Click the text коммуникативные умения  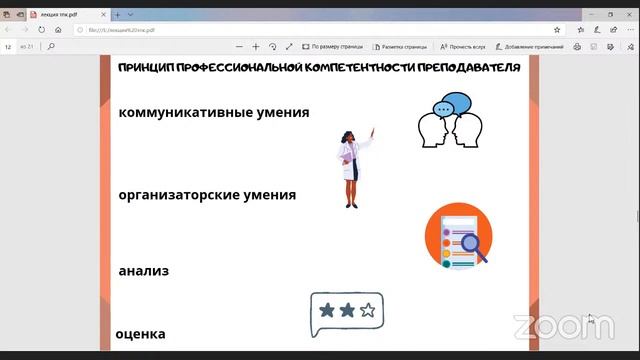[214, 112]
